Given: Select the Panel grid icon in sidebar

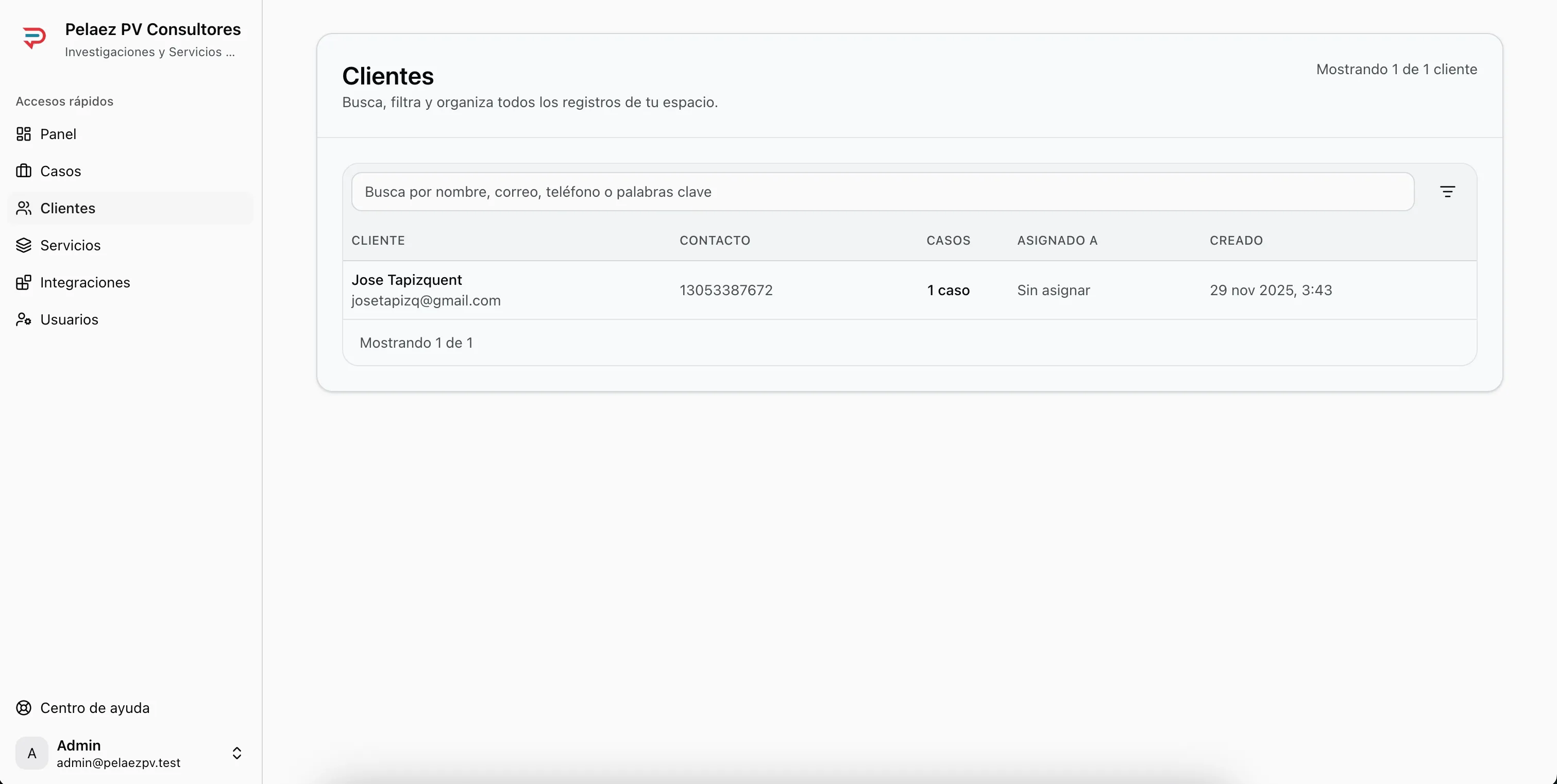Looking at the screenshot, I should 24,133.
